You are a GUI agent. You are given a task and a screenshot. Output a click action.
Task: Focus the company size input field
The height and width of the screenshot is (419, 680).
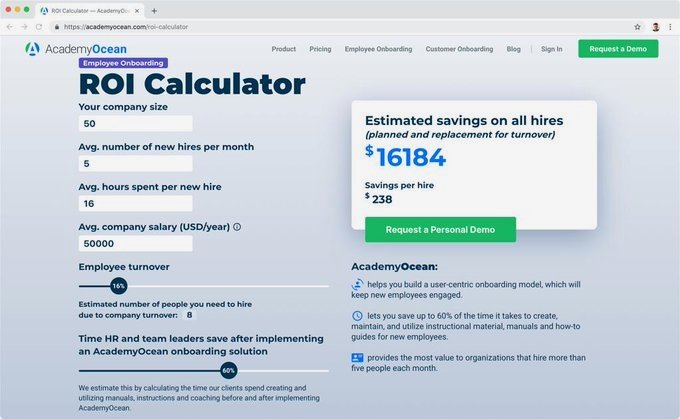tap(135, 124)
